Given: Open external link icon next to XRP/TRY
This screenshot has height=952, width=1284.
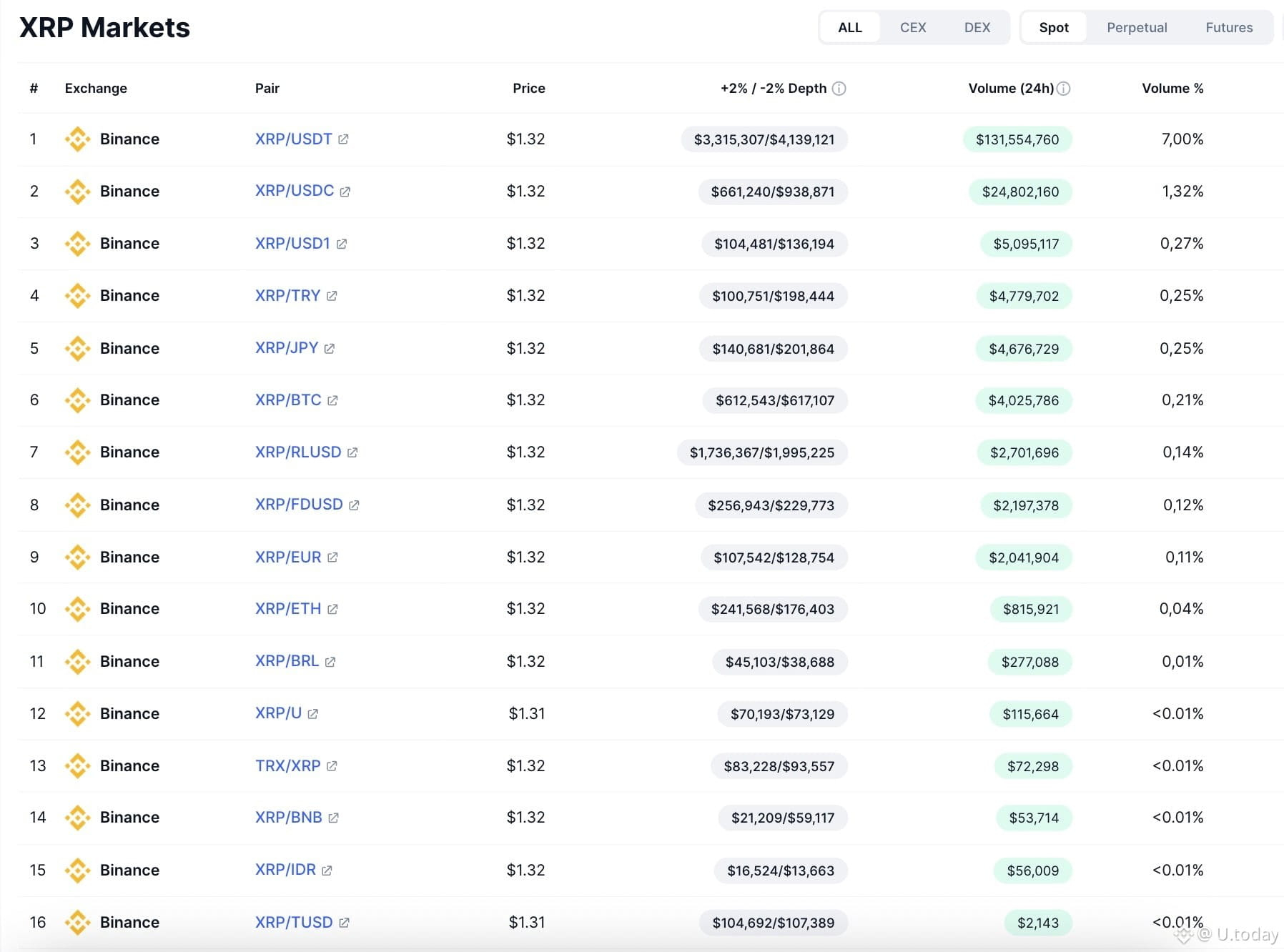Looking at the screenshot, I should tap(332, 296).
